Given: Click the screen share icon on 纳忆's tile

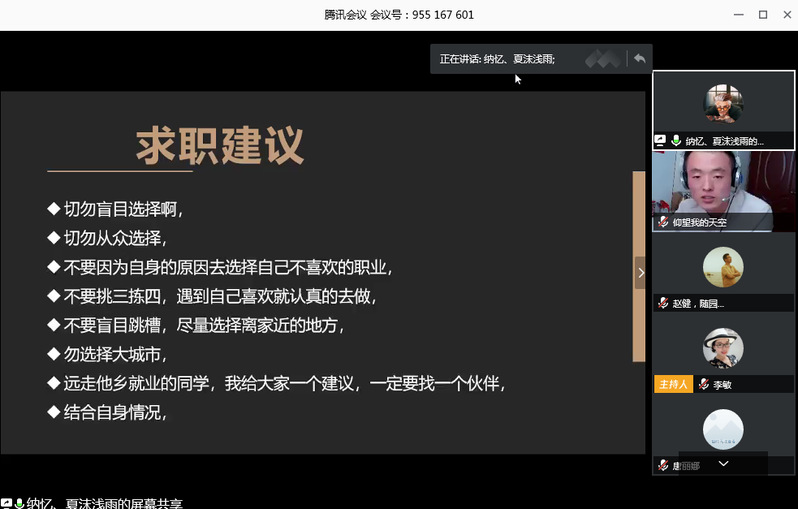Looking at the screenshot, I should pos(660,141).
